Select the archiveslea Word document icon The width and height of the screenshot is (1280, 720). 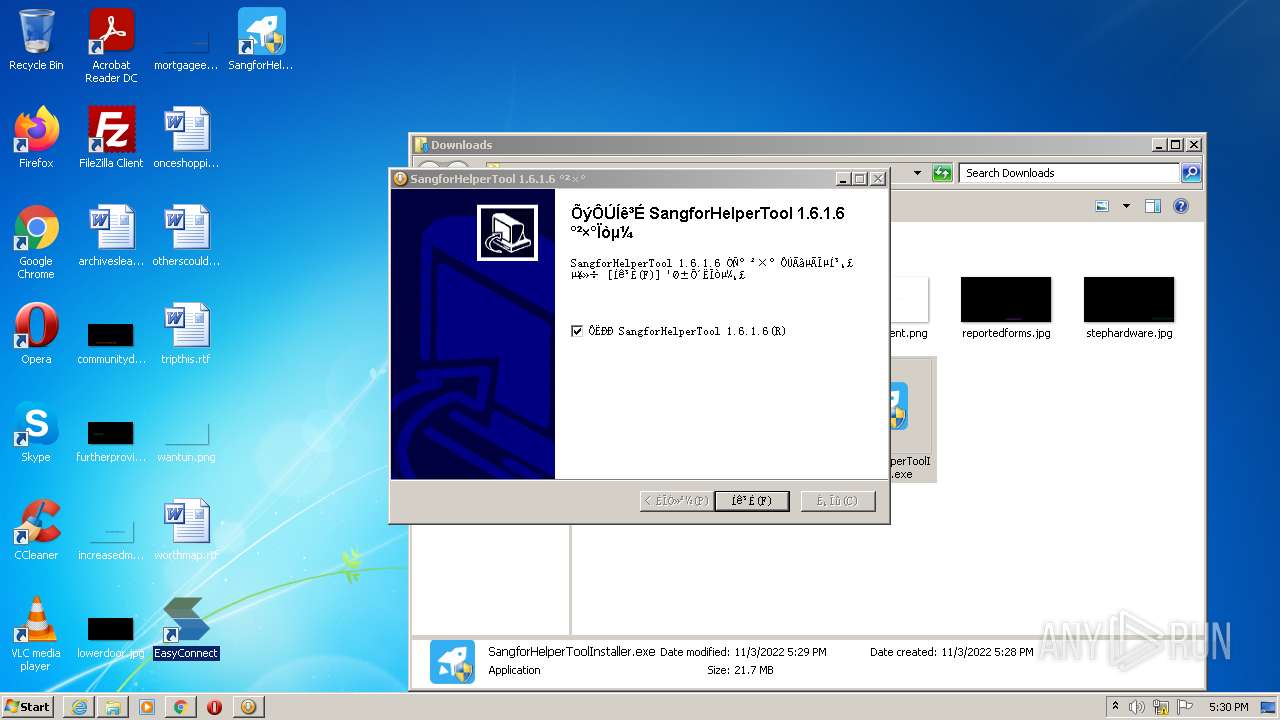point(111,236)
